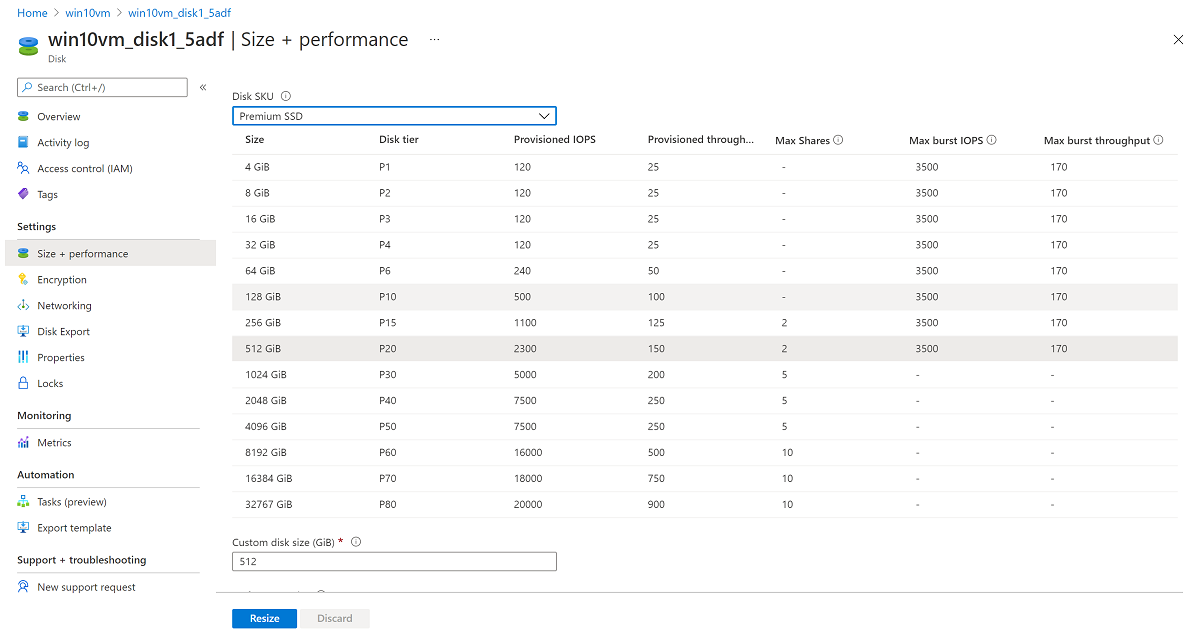
Task: Click the Custom disk size input field
Action: point(393,561)
